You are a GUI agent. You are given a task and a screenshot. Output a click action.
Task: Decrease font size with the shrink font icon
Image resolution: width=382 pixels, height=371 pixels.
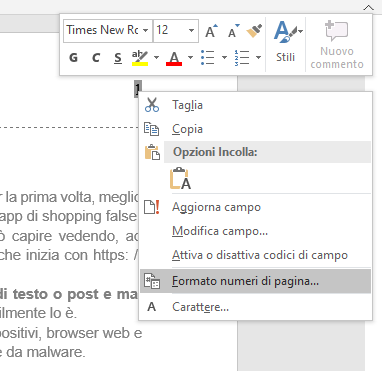click(234, 31)
